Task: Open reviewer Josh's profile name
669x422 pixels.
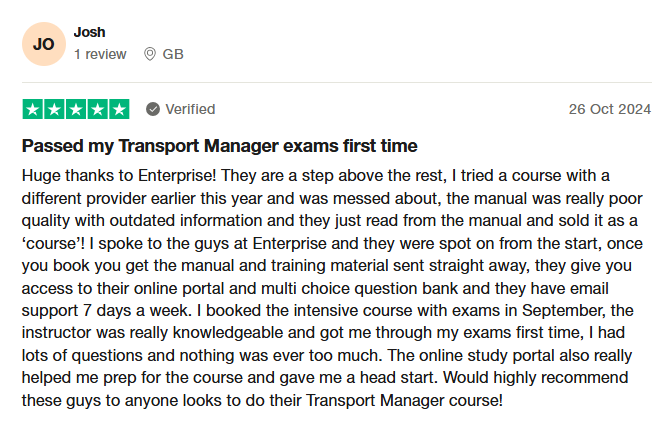Action: (89, 33)
